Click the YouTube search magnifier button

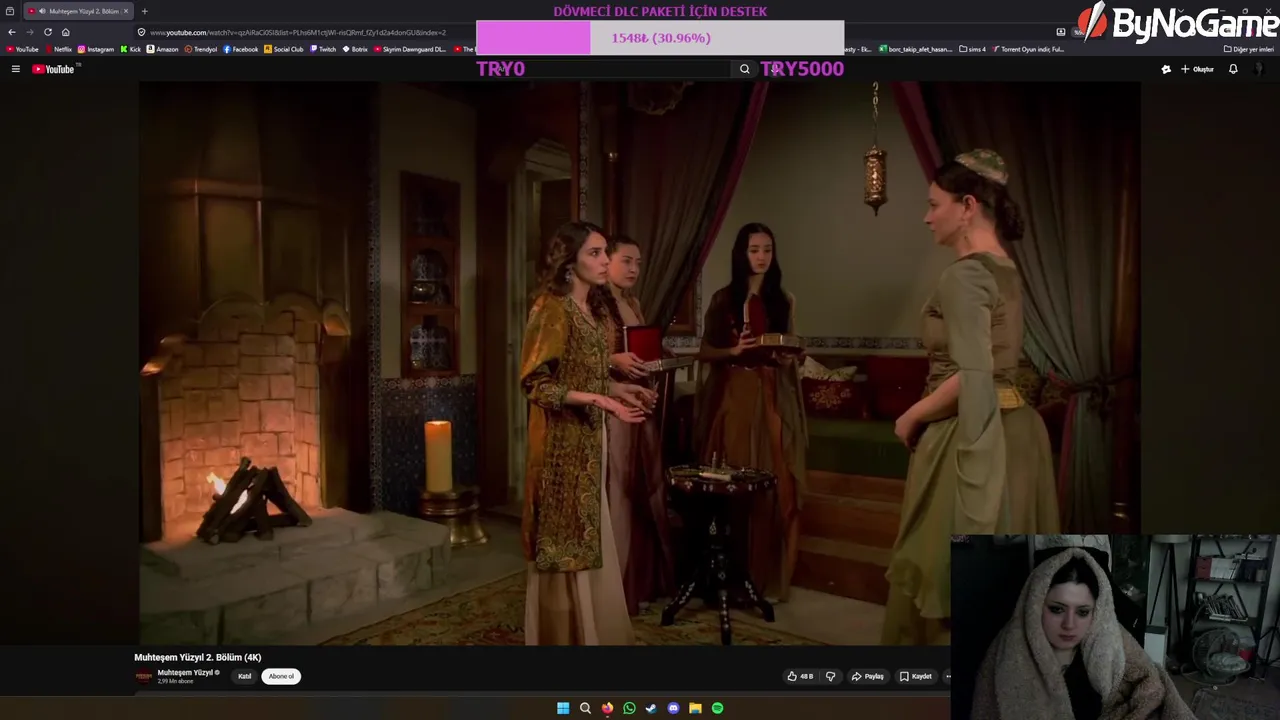(744, 69)
